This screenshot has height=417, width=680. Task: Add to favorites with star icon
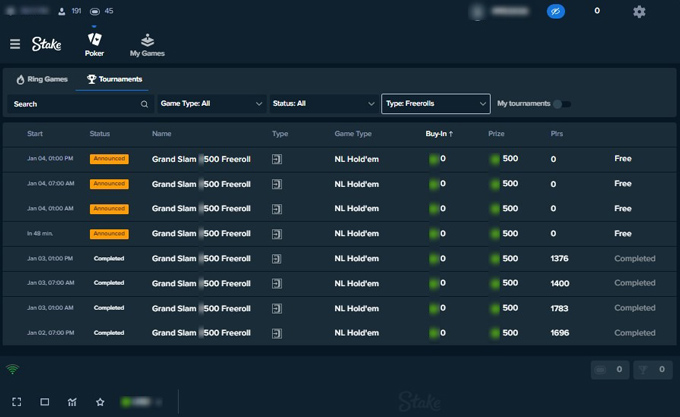(x=100, y=402)
